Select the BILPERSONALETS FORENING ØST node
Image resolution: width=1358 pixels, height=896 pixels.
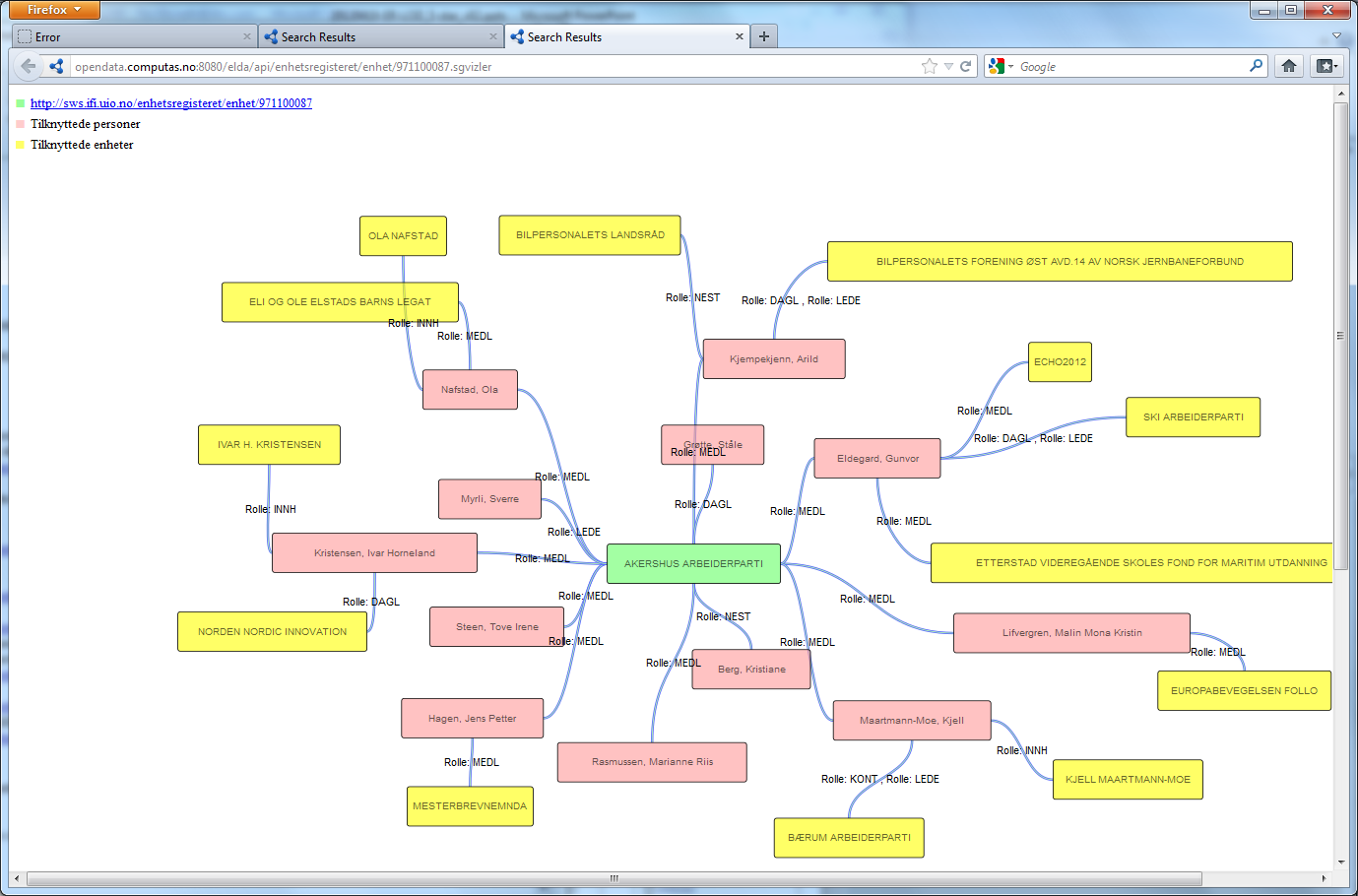[1060, 262]
